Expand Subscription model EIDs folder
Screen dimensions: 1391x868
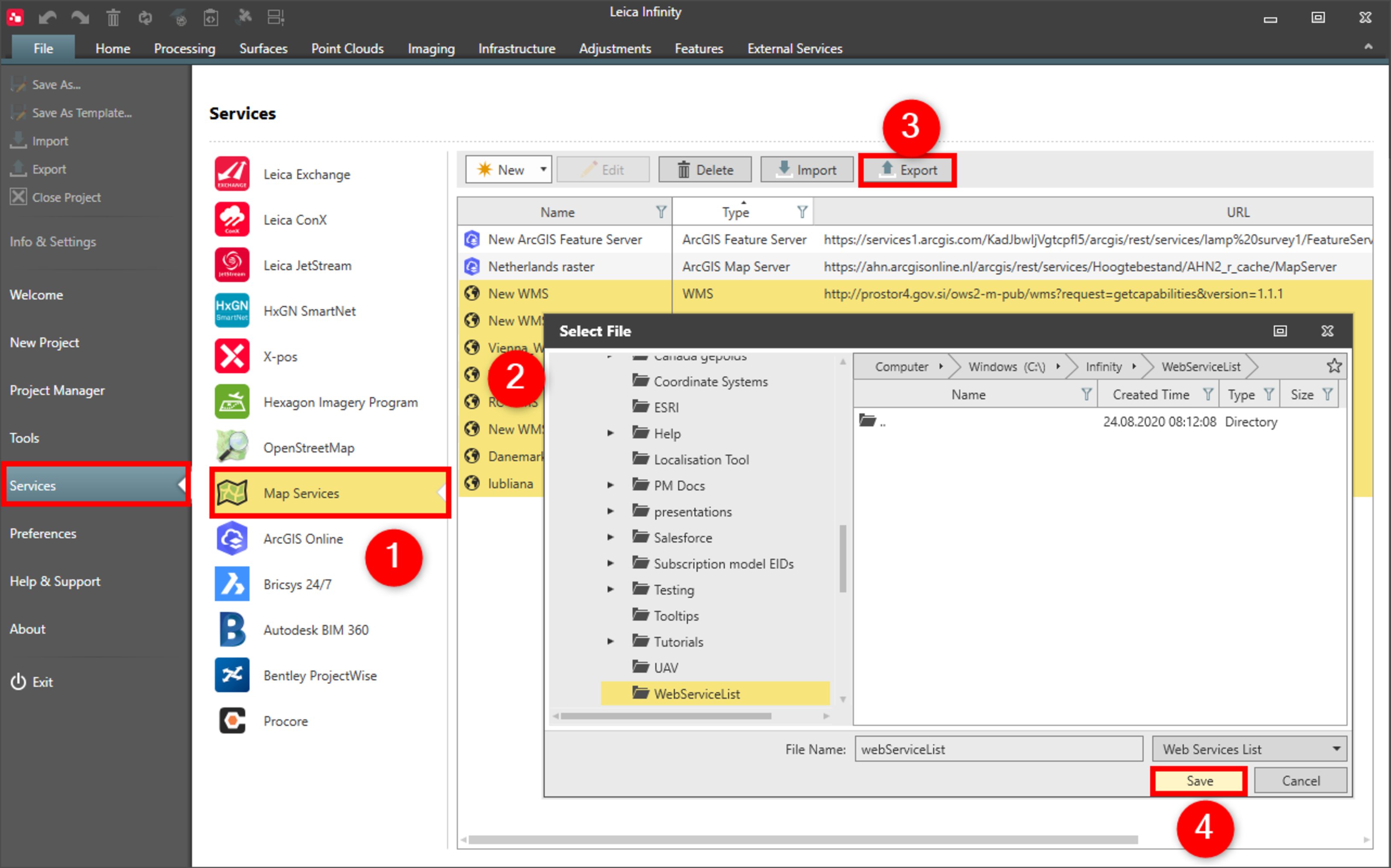(610, 563)
